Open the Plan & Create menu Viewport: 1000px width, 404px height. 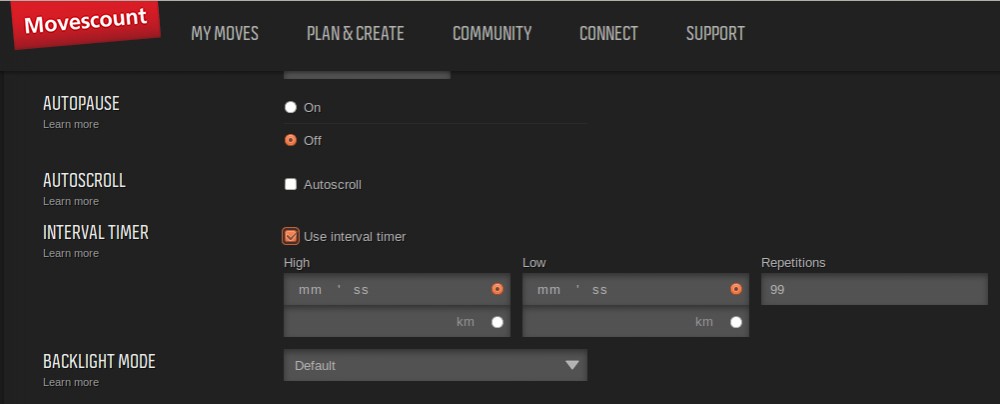click(x=355, y=34)
